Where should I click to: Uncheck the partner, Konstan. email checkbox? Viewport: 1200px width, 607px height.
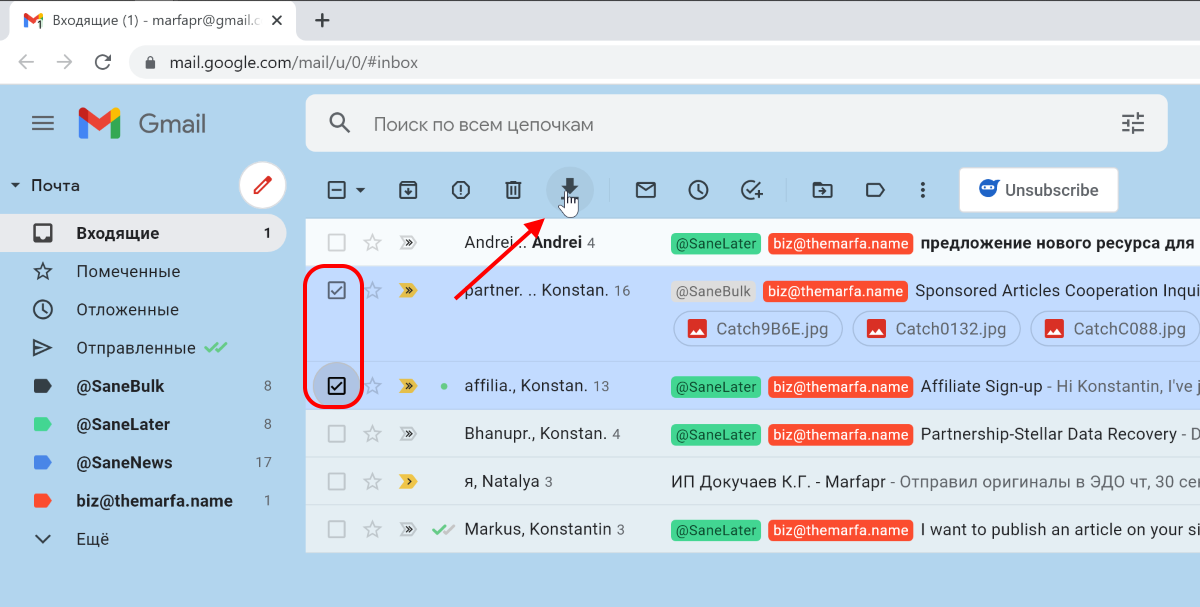(x=337, y=291)
